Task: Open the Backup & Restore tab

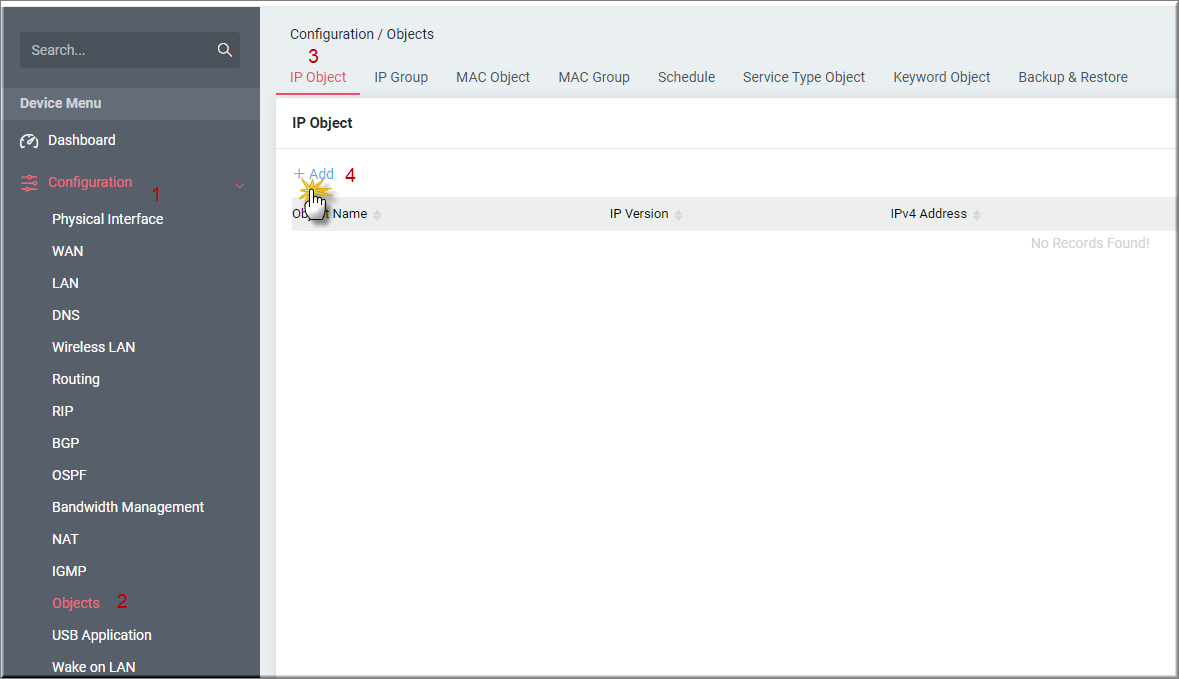Action: click(1072, 77)
